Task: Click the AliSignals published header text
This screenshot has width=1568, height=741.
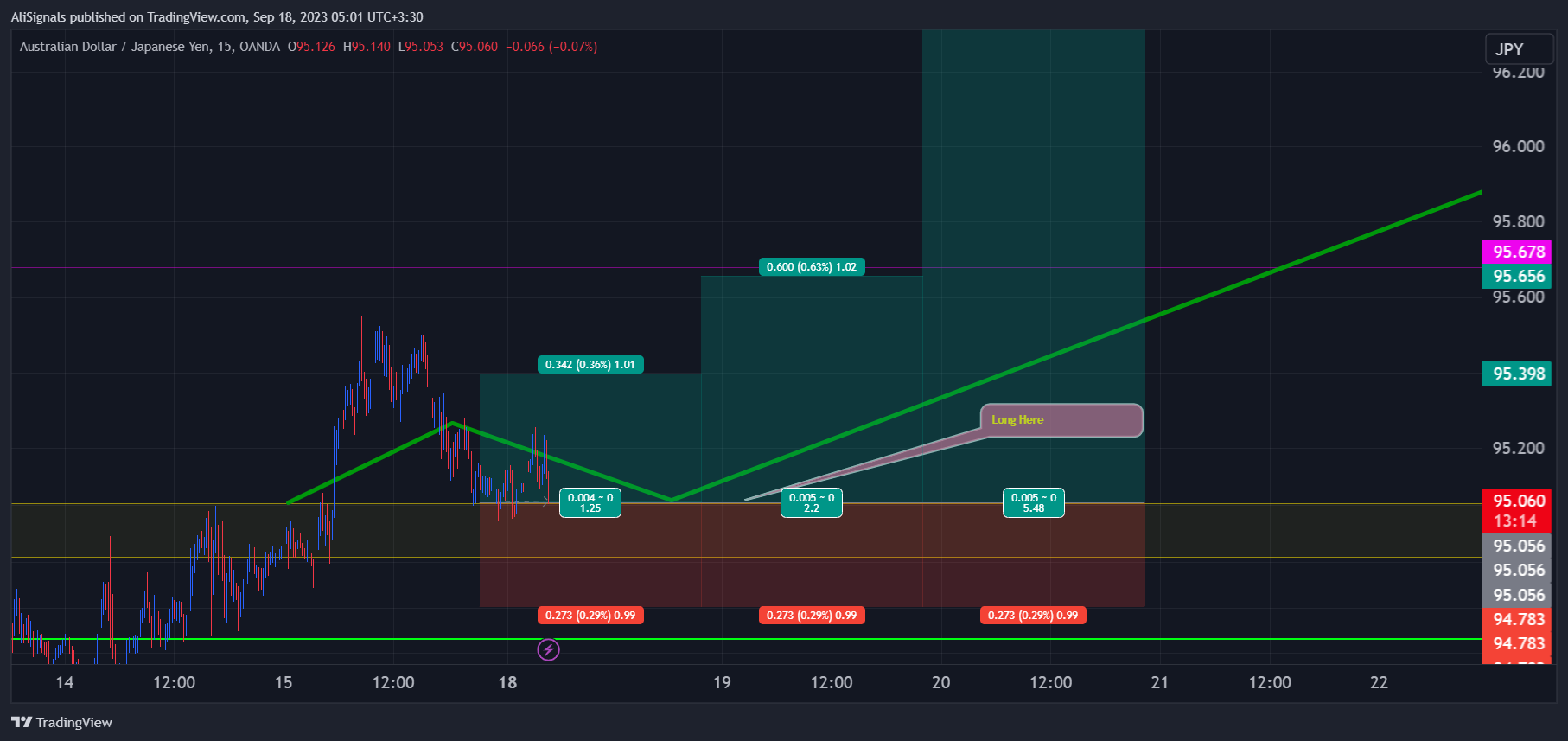Action: pyautogui.click(x=217, y=17)
